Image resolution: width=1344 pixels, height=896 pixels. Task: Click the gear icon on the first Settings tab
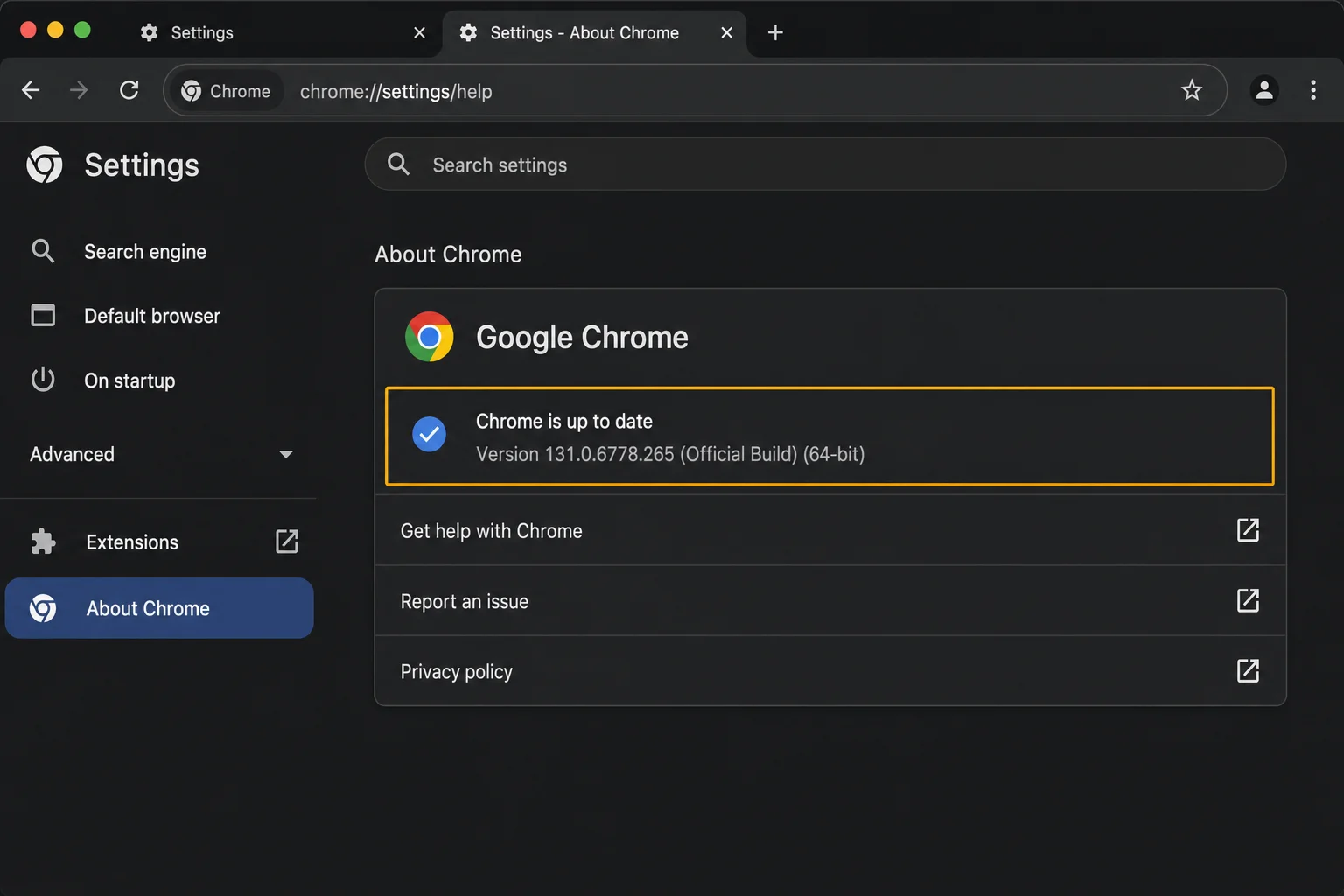(150, 32)
